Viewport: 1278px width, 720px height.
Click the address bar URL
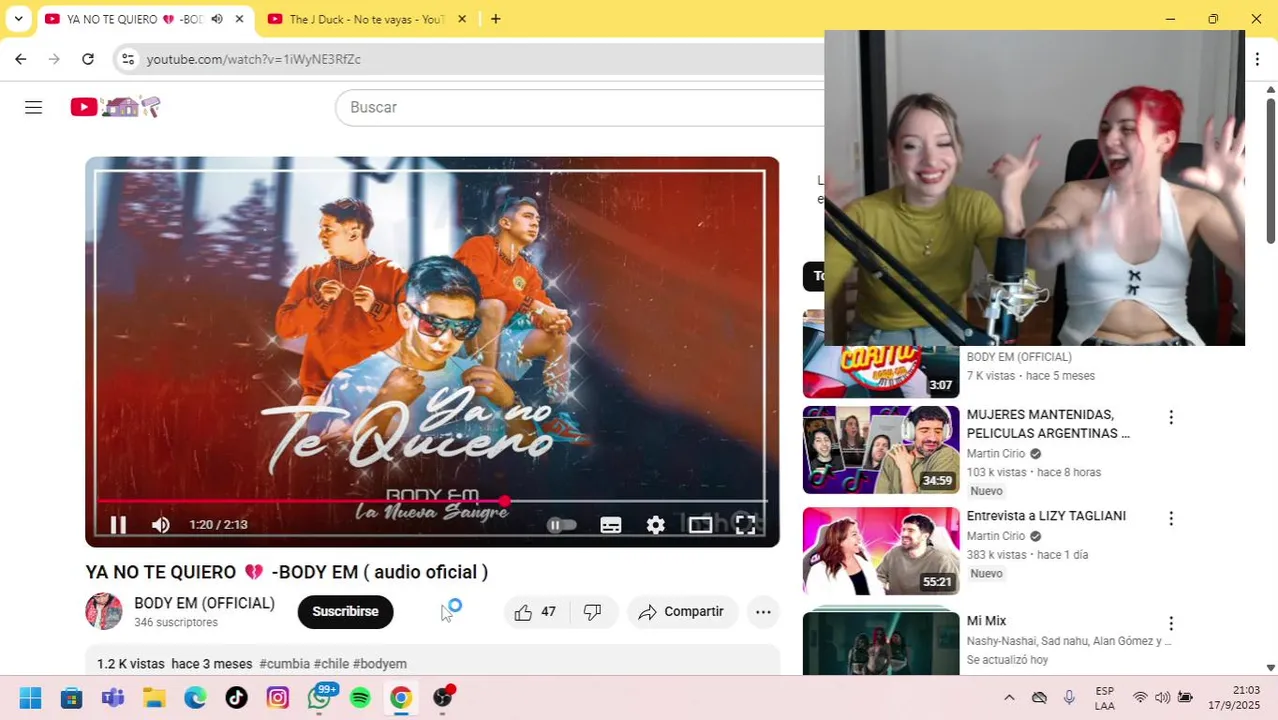pyautogui.click(x=253, y=60)
